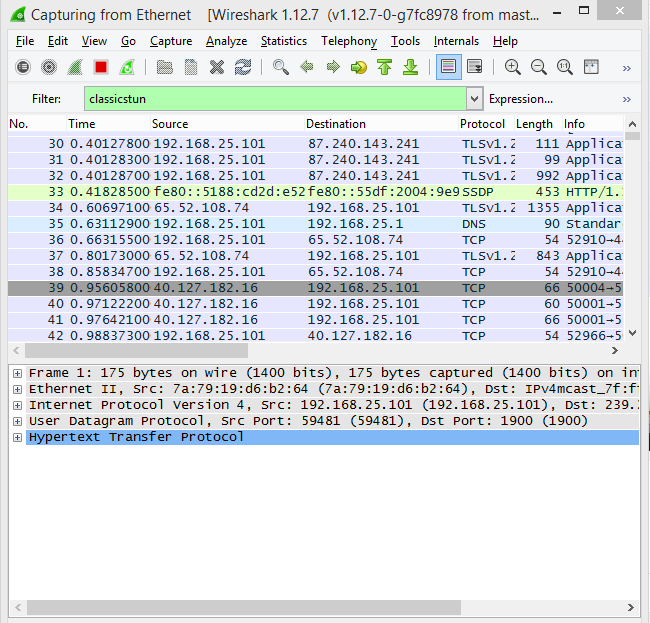Open the find packet magnifier icon
Image resolution: width=650 pixels, height=623 pixels.
(281, 67)
